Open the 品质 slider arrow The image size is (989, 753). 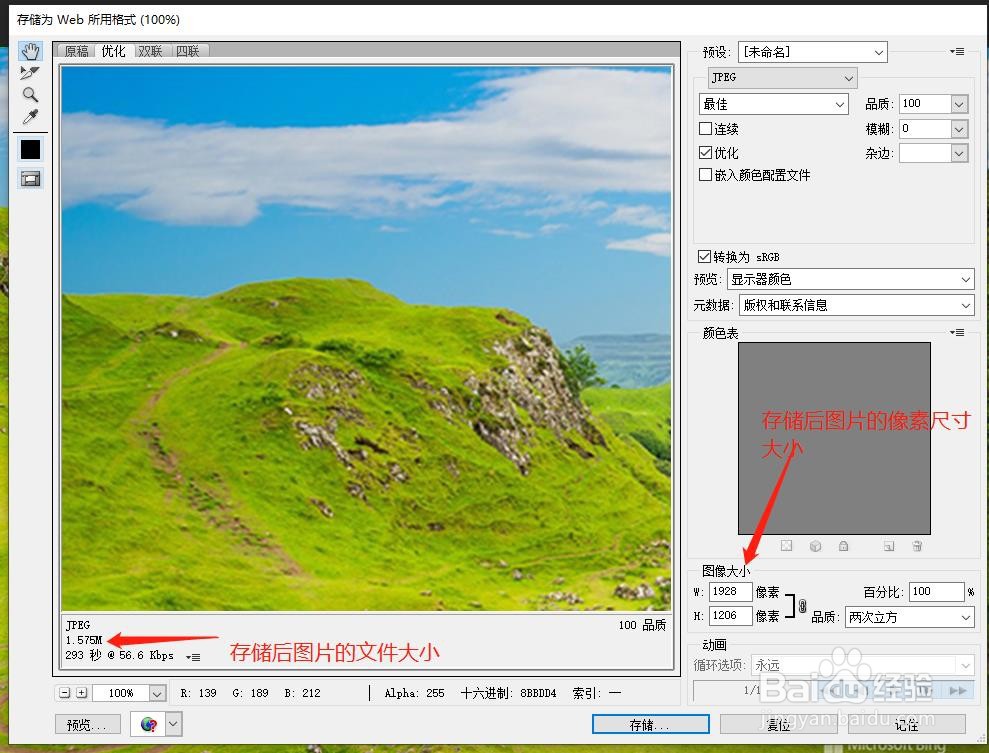[x=959, y=104]
